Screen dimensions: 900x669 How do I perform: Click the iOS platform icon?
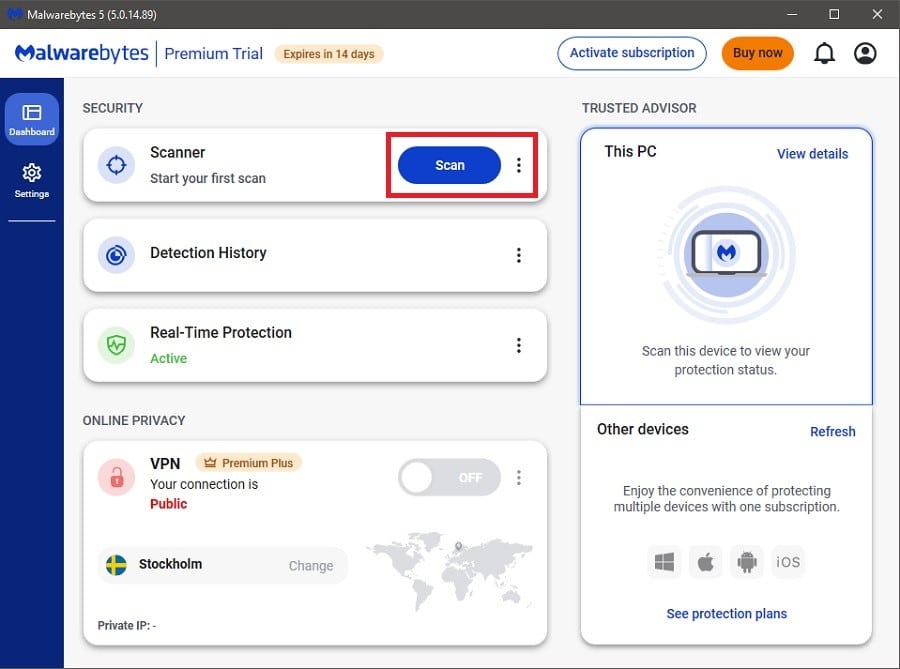coord(788,562)
